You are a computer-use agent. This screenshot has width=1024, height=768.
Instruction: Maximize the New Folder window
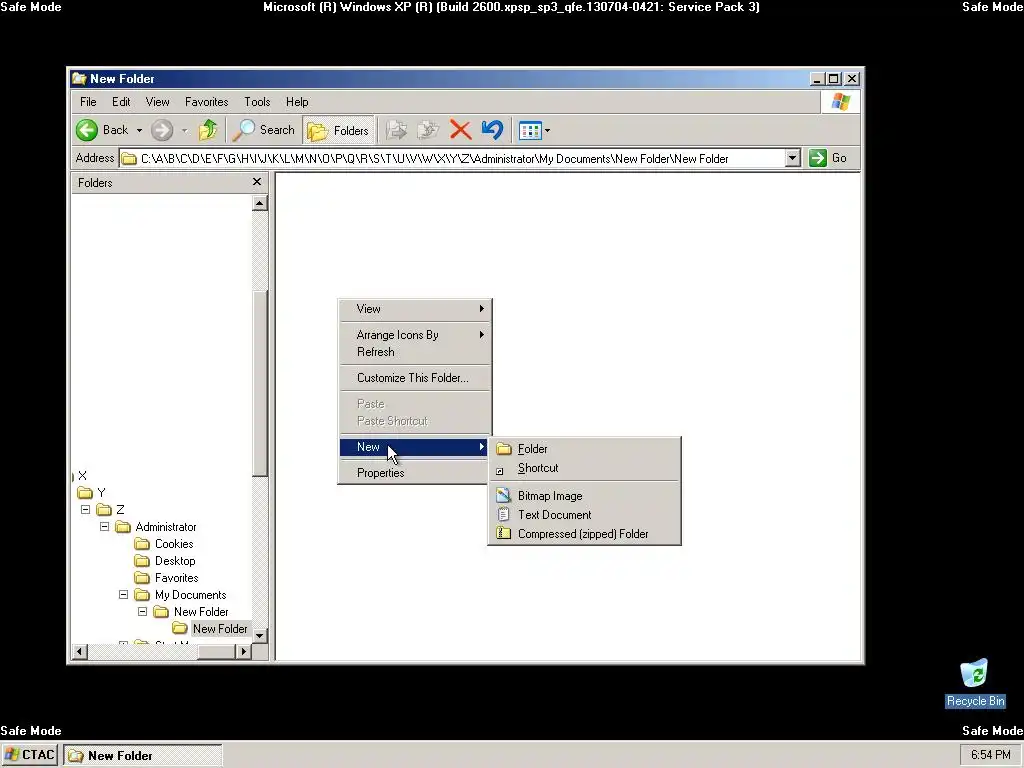click(834, 79)
